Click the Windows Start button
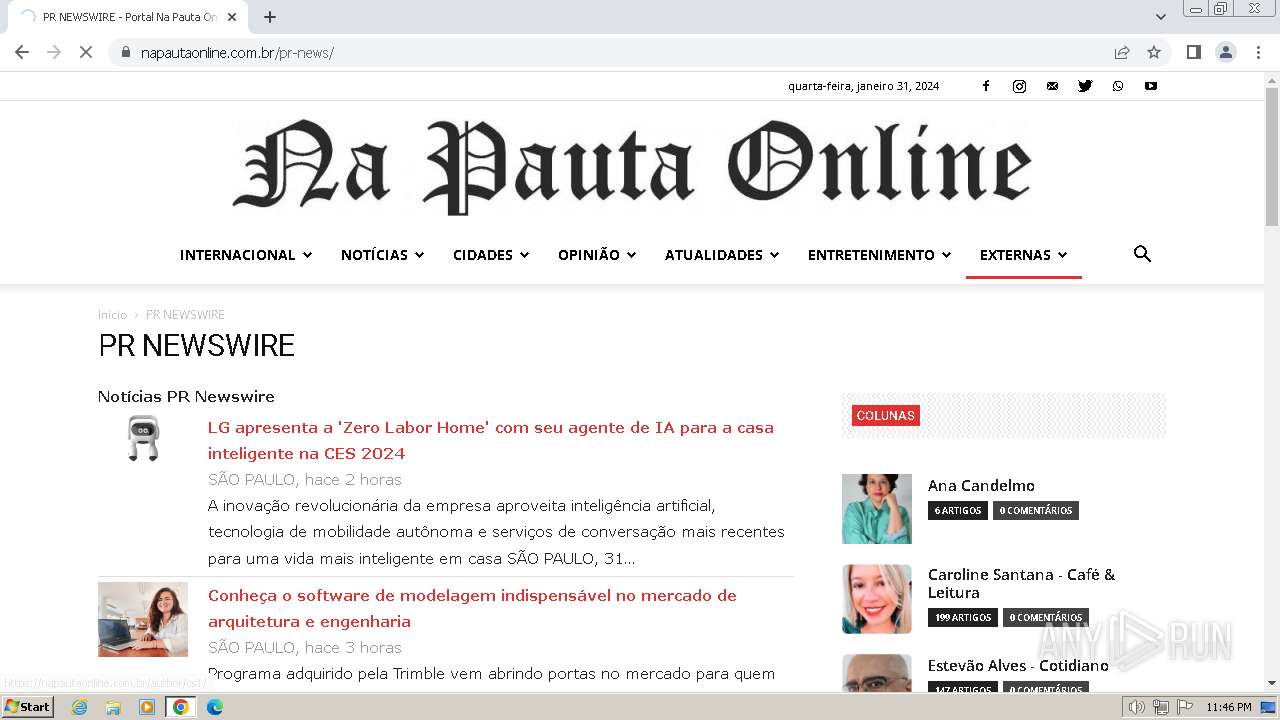 coord(28,707)
